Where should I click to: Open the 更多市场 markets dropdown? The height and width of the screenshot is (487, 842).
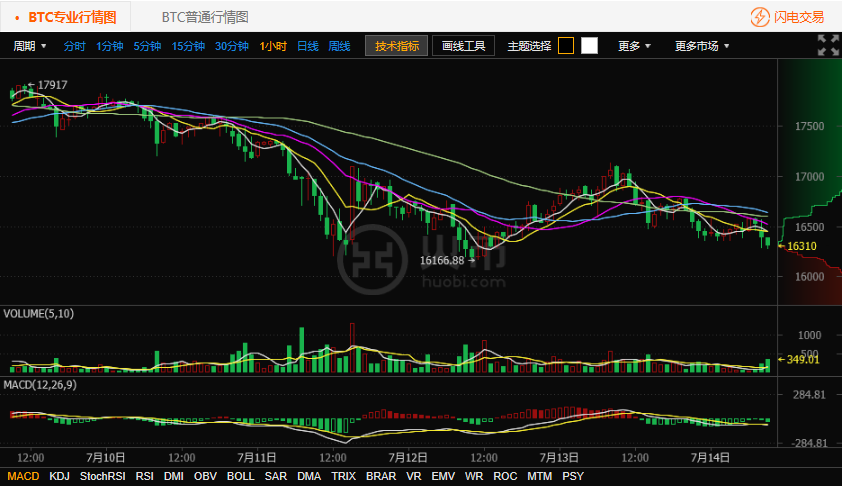(x=701, y=46)
